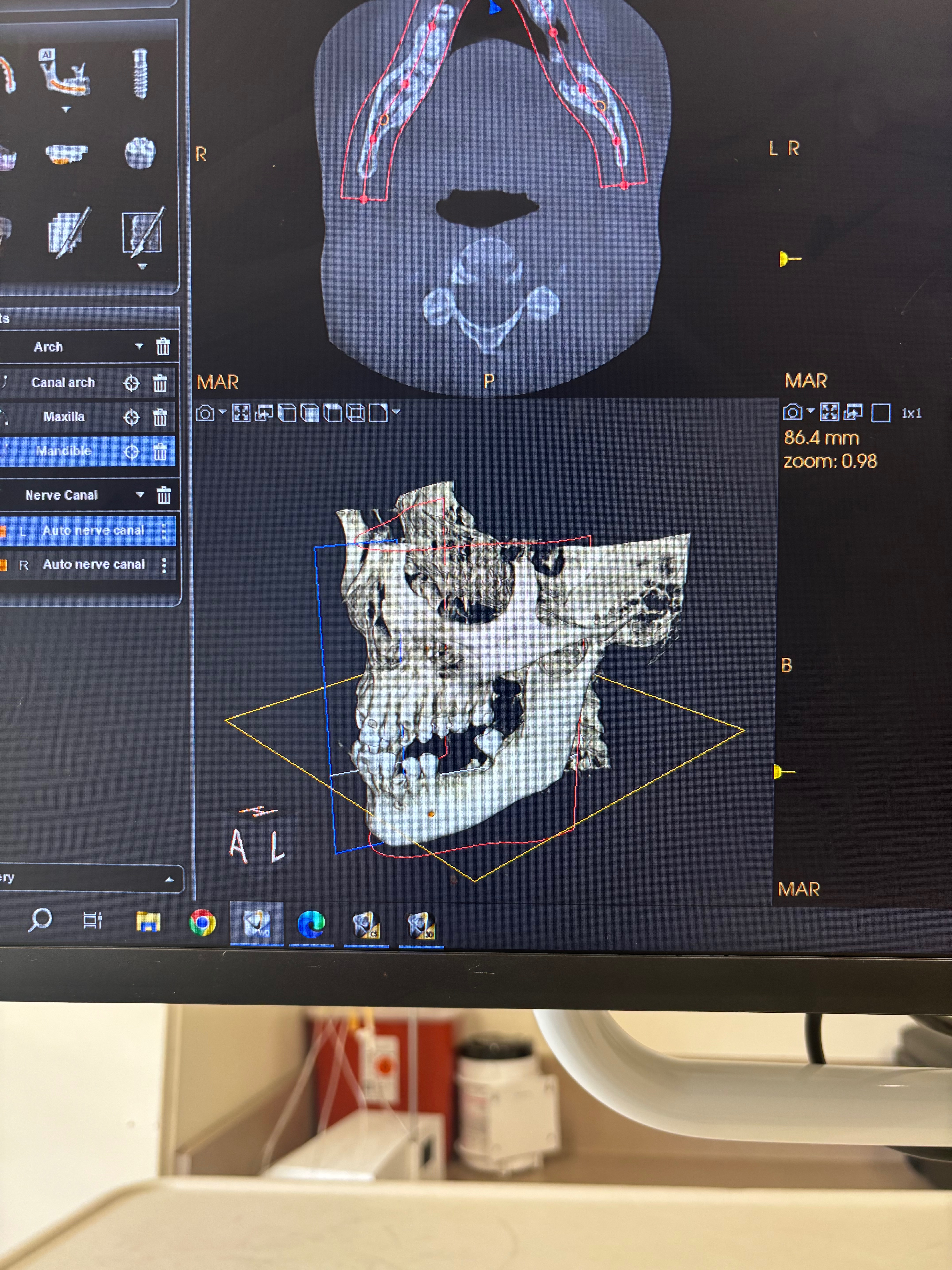Click orange color swatch of R nerve canal
952x1270 pixels.
point(3,565)
